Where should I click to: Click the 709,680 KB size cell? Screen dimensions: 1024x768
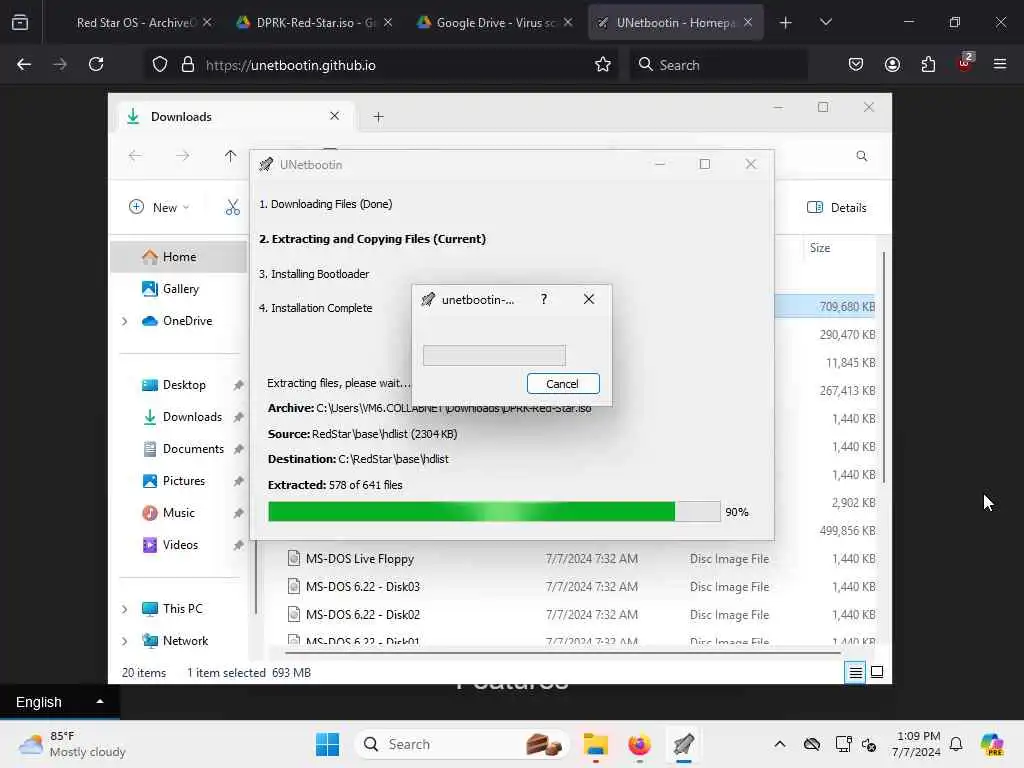click(847, 306)
